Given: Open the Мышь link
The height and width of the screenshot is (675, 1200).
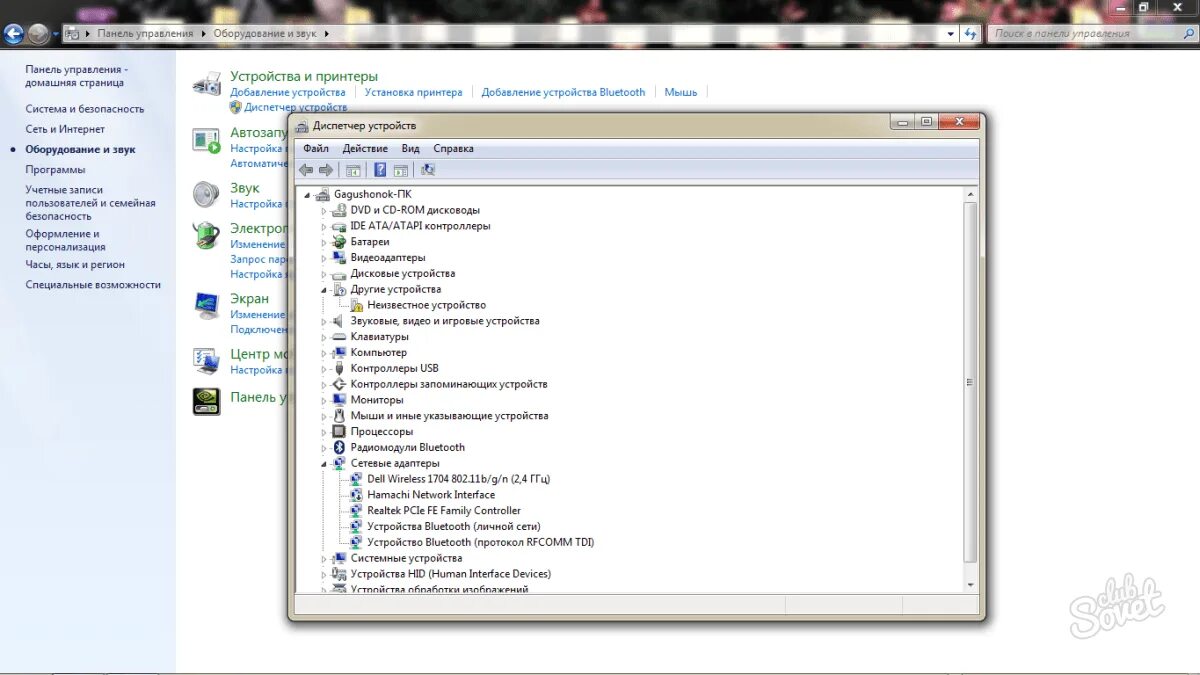Looking at the screenshot, I should pos(681,92).
